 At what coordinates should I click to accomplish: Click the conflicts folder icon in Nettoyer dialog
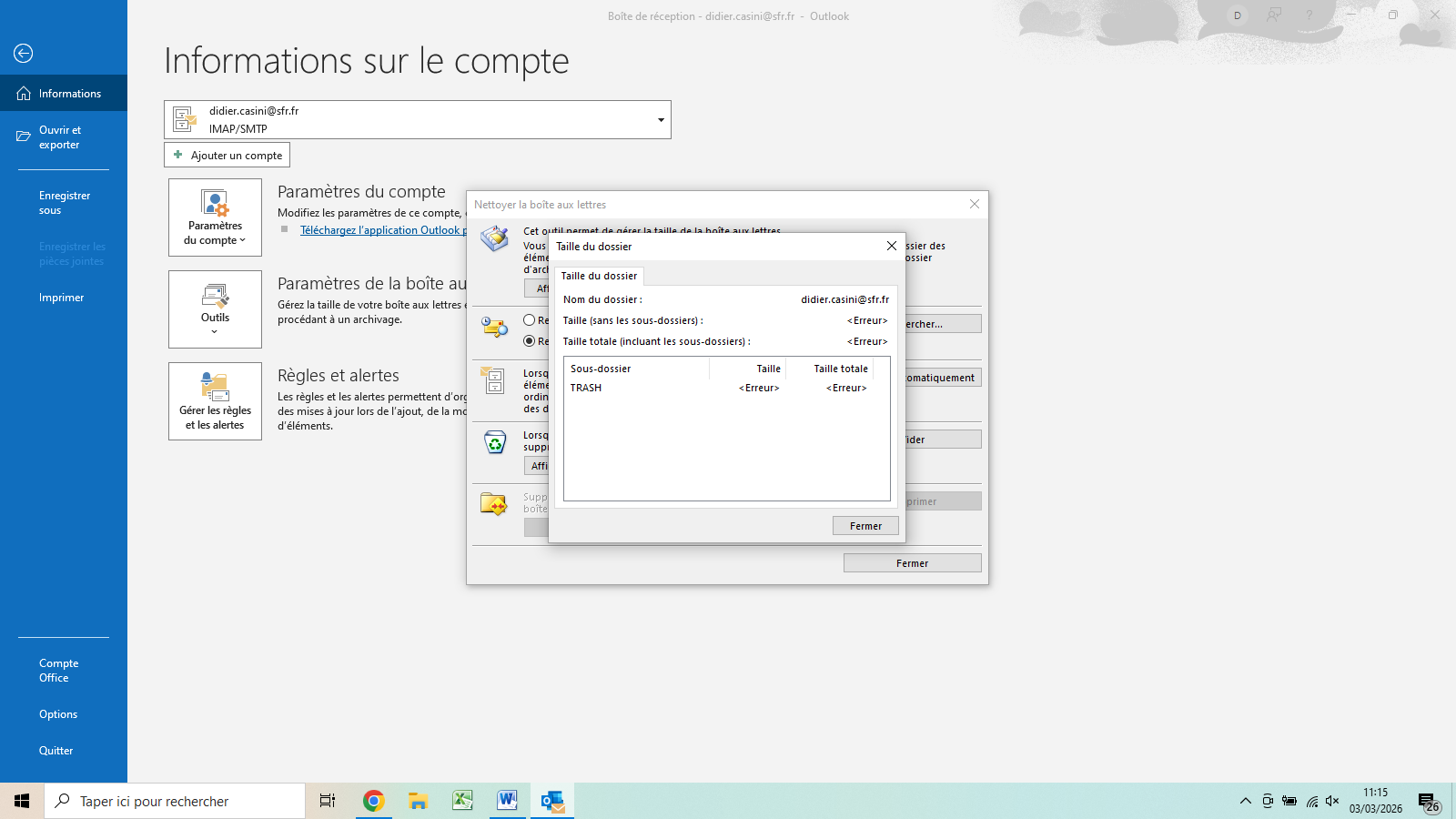[493, 503]
